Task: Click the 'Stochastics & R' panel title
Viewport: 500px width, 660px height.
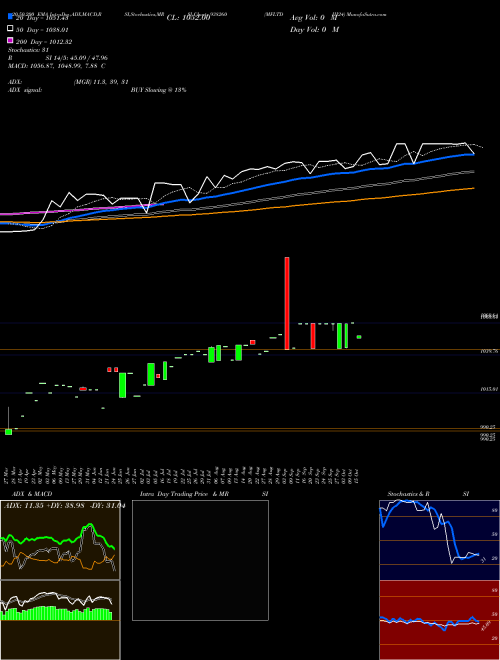Action: pyautogui.click(x=408, y=494)
